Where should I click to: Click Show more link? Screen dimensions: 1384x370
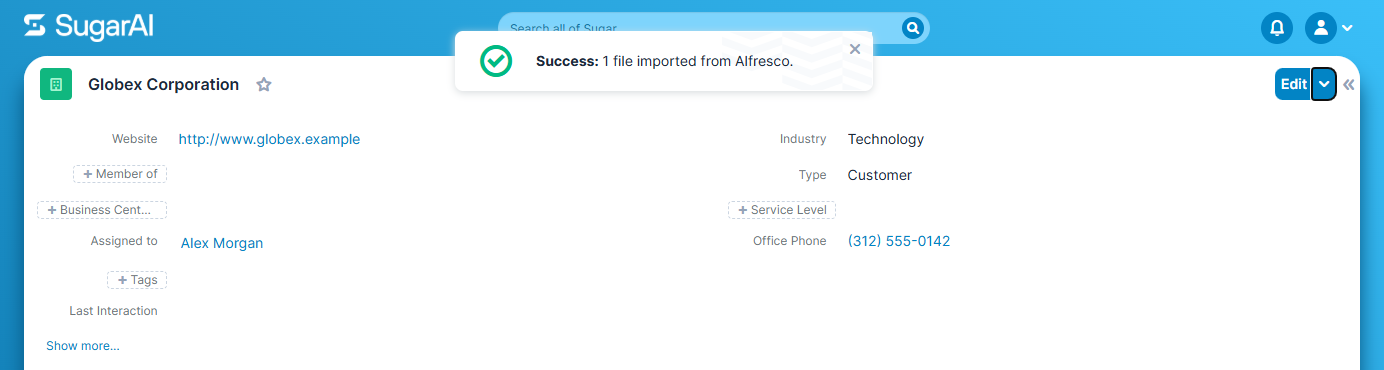tap(82, 346)
